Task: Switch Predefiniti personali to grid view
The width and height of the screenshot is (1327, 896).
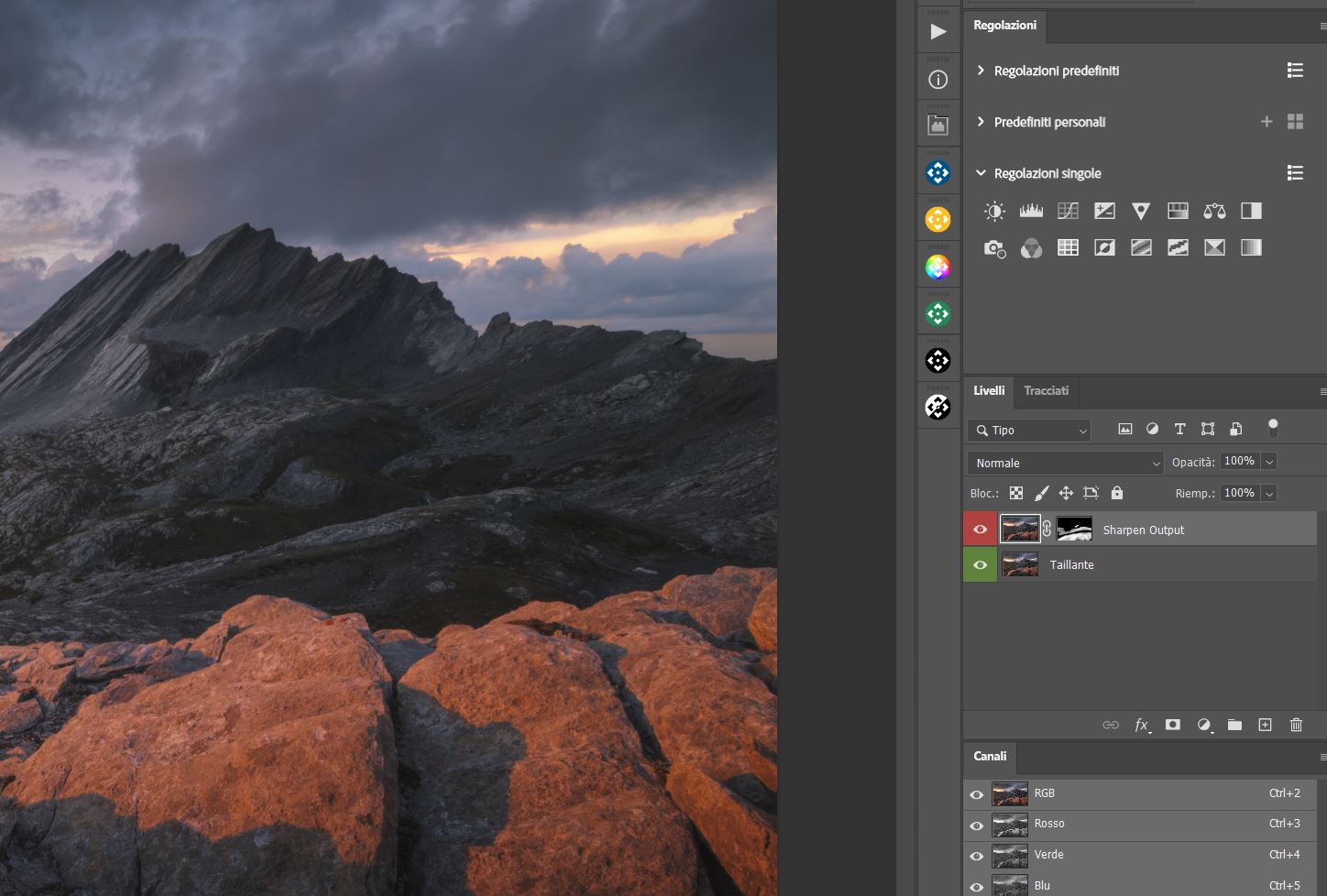Action: pos(1295,121)
